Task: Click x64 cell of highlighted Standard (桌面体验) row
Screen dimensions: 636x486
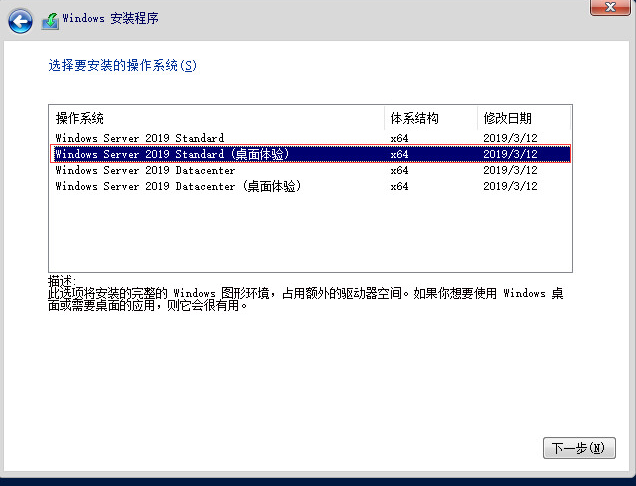Action: point(400,154)
